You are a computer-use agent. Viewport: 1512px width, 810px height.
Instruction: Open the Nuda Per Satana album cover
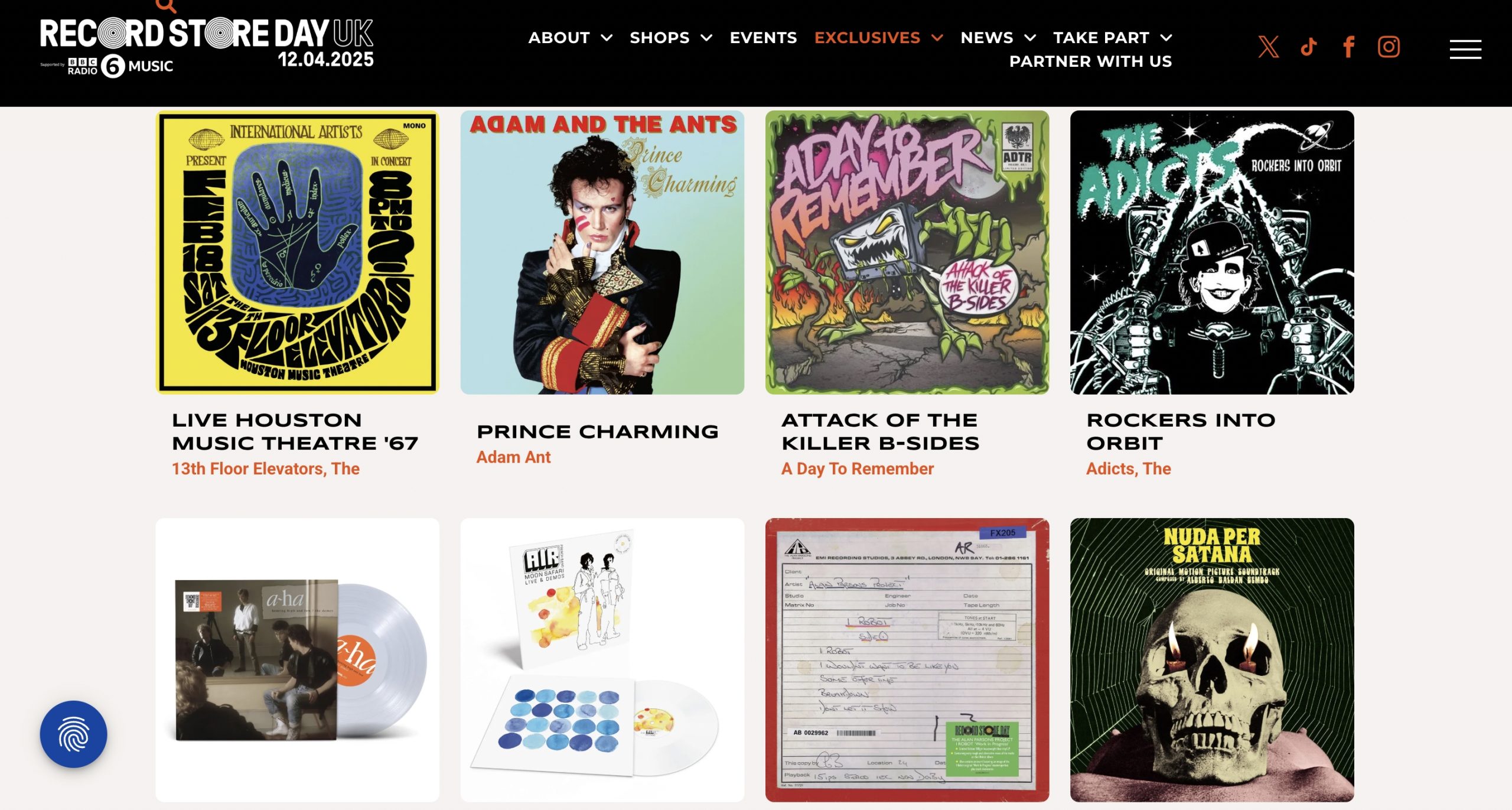tap(1211, 660)
